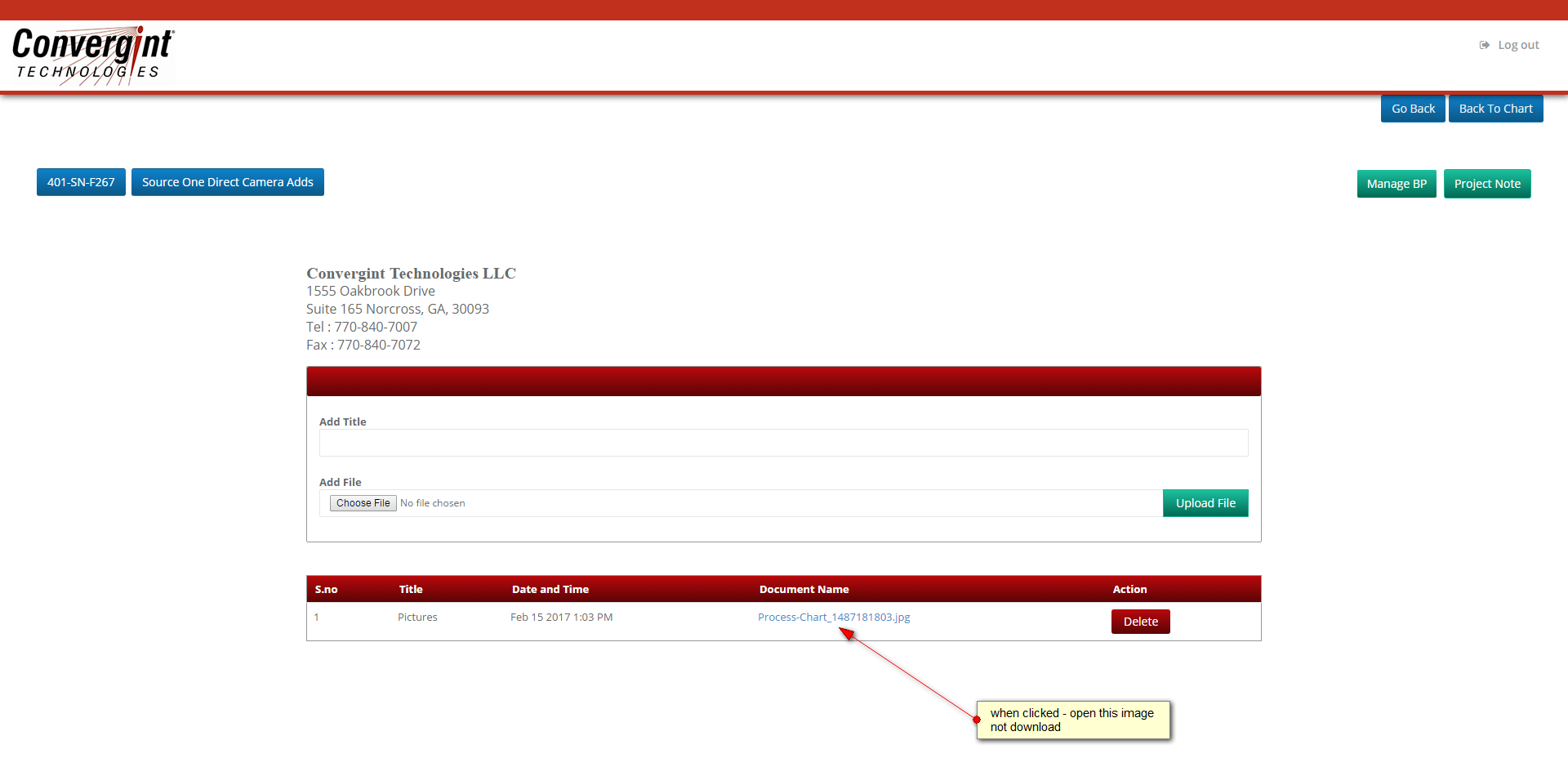1568x776 pixels.
Task: Click the Action column header
Action: (x=1129, y=589)
